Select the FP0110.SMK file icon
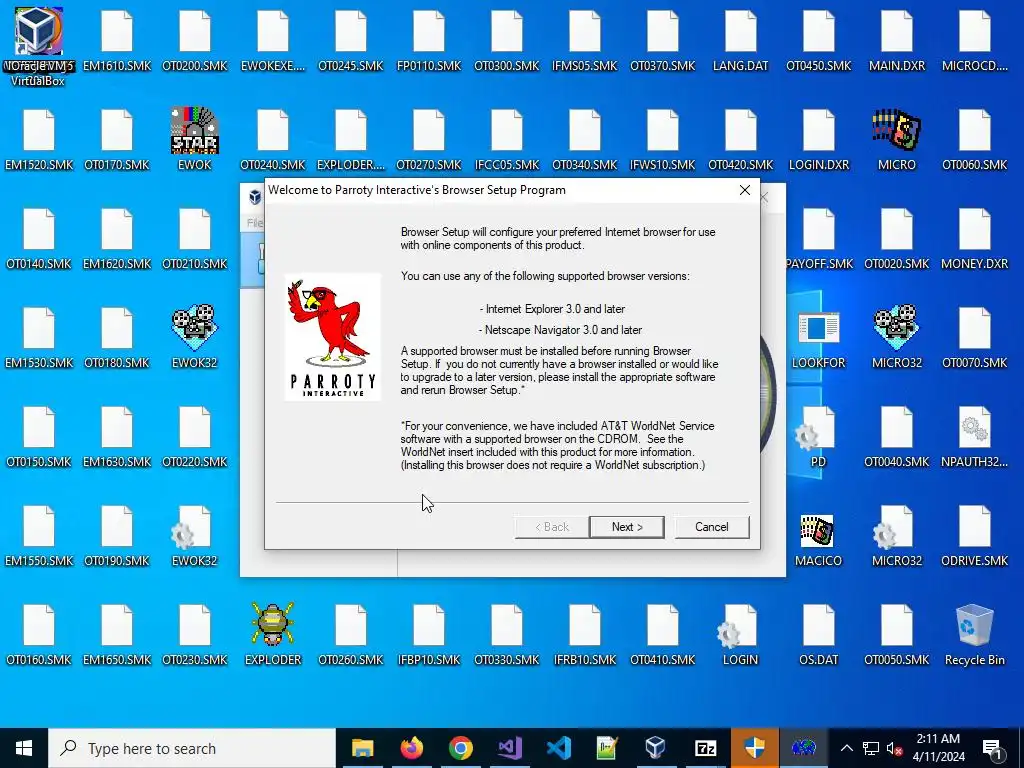 click(428, 39)
